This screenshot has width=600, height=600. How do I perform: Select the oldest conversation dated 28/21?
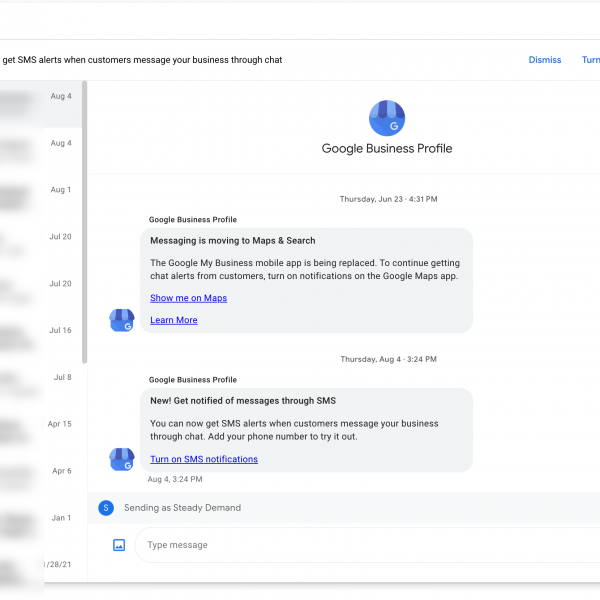(x=40, y=565)
